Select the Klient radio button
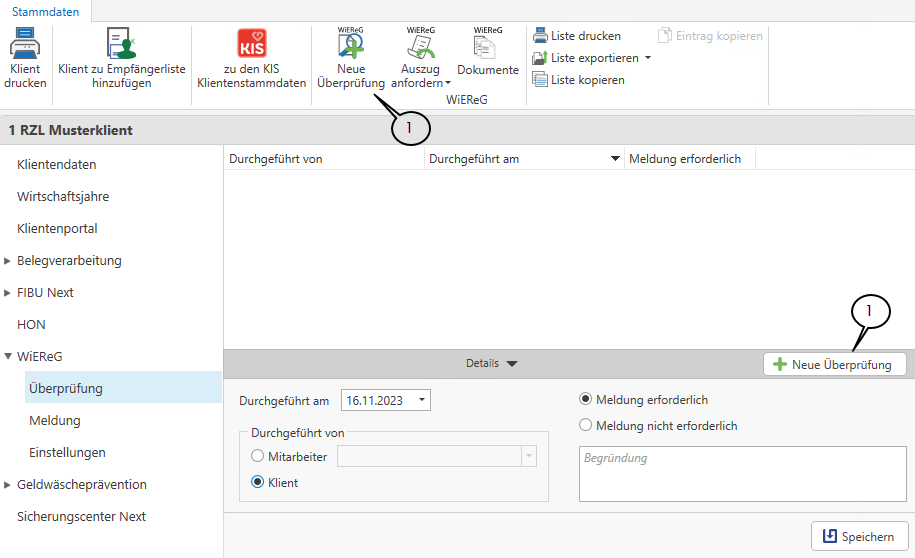This screenshot has height=558, width=915. point(258,483)
